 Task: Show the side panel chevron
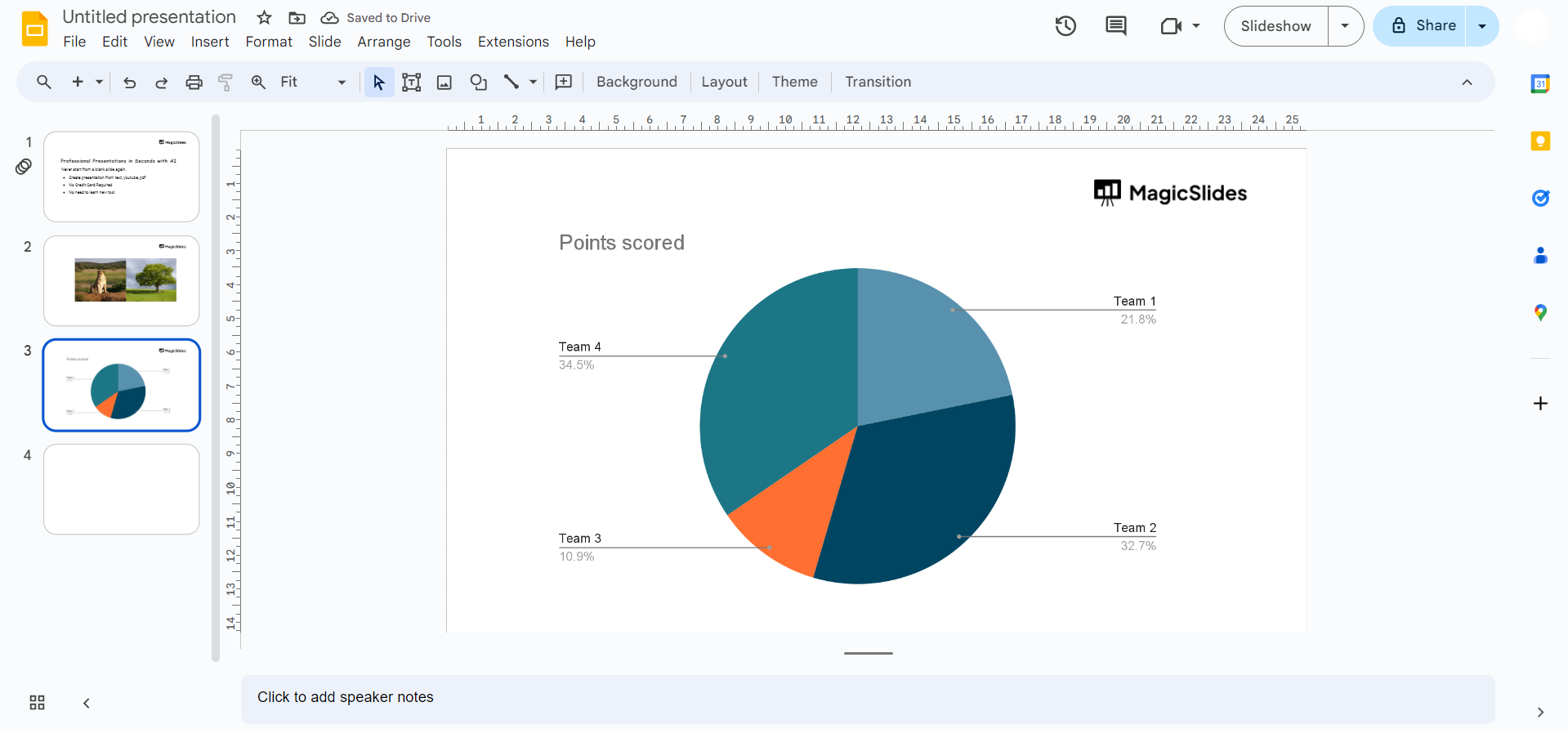click(x=1540, y=712)
